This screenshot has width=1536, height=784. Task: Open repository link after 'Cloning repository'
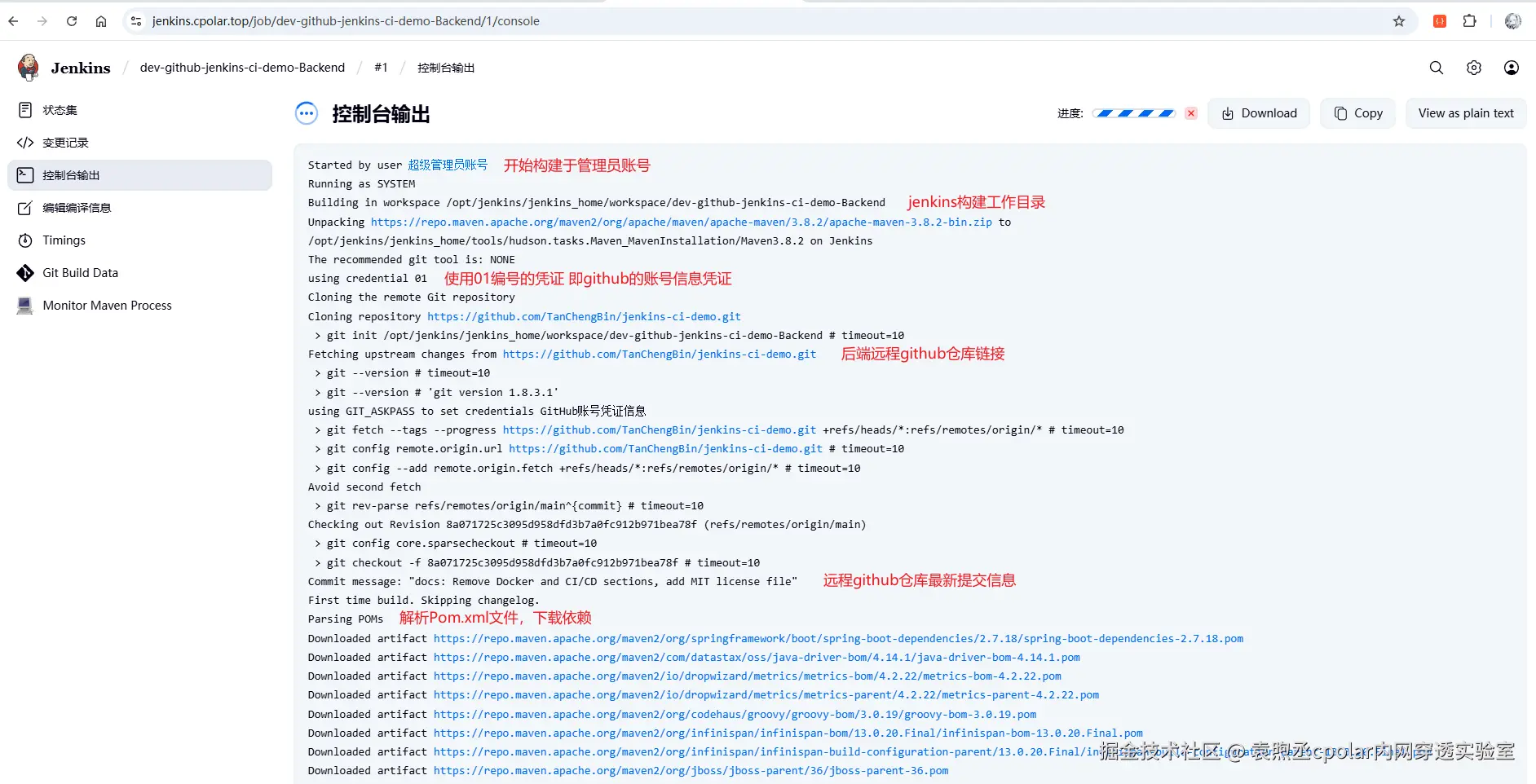coord(584,316)
